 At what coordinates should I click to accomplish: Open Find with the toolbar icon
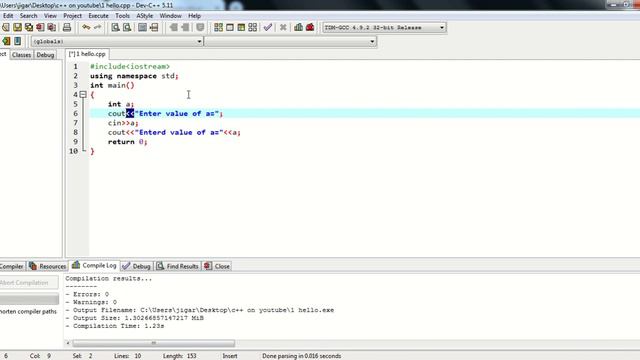116,27
